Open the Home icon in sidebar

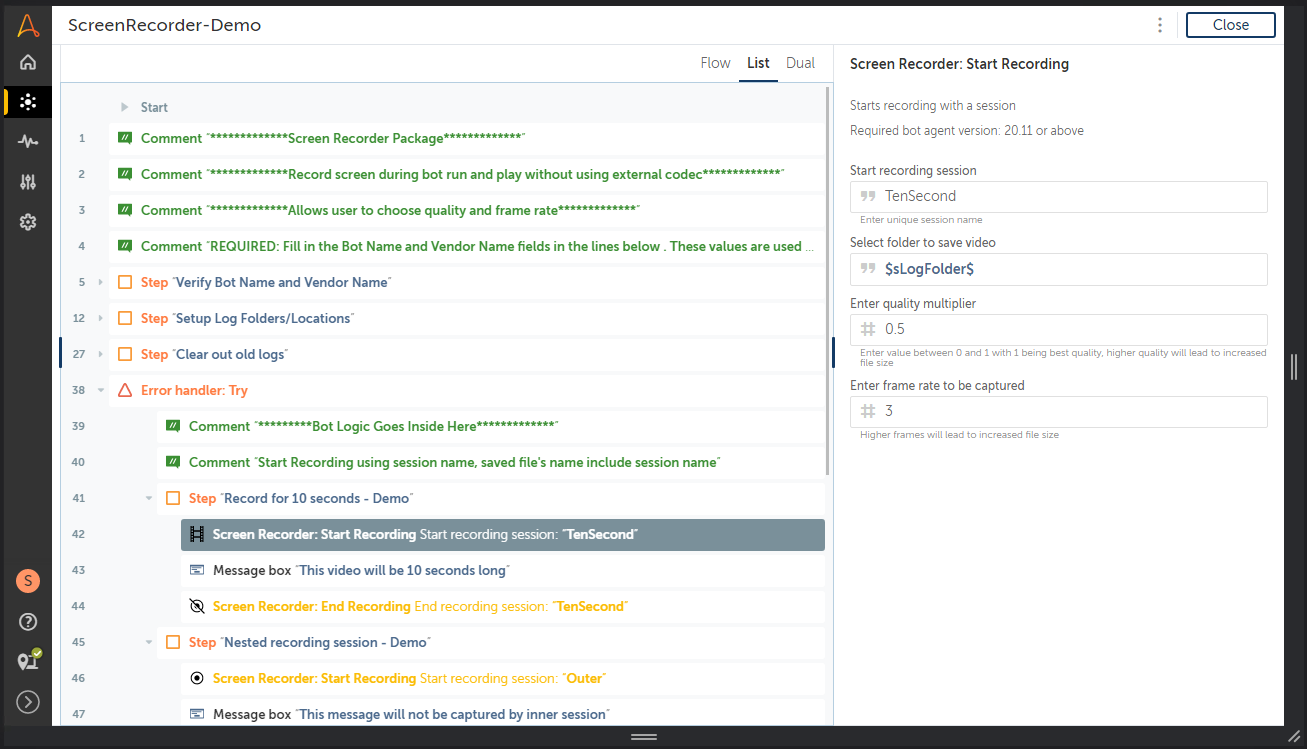tap(28, 62)
